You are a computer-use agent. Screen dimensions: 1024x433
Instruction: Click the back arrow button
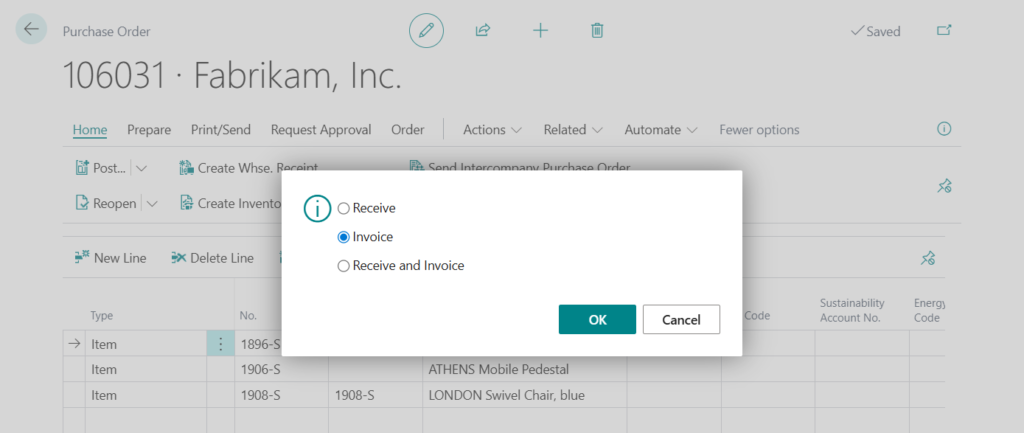(x=31, y=30)
